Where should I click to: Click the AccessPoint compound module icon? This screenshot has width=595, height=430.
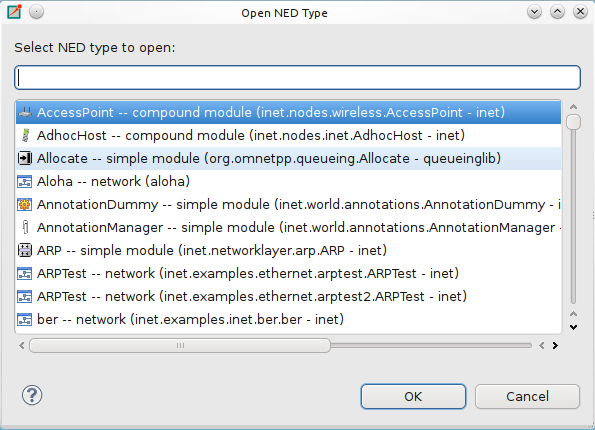25,112
